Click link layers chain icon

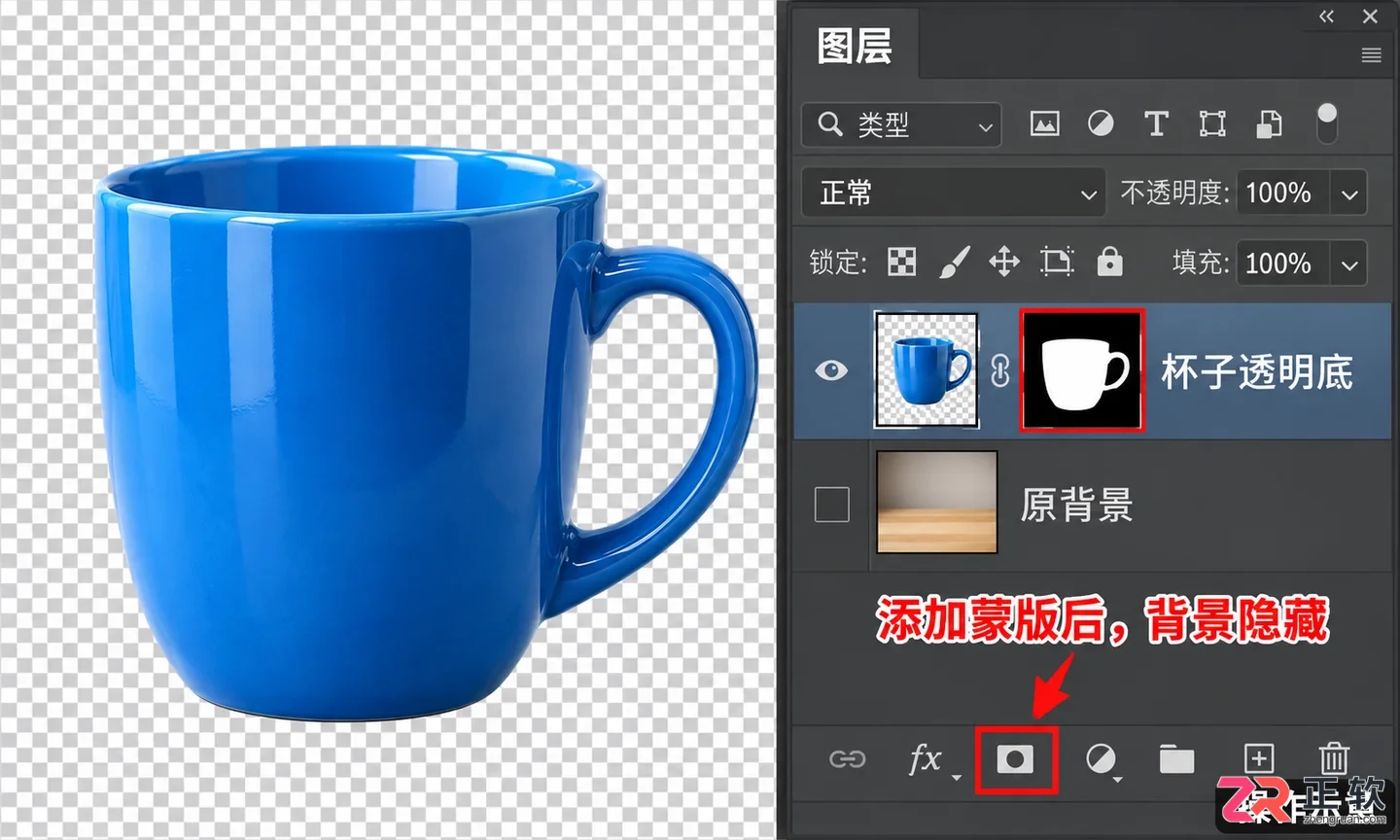(847, 758)
